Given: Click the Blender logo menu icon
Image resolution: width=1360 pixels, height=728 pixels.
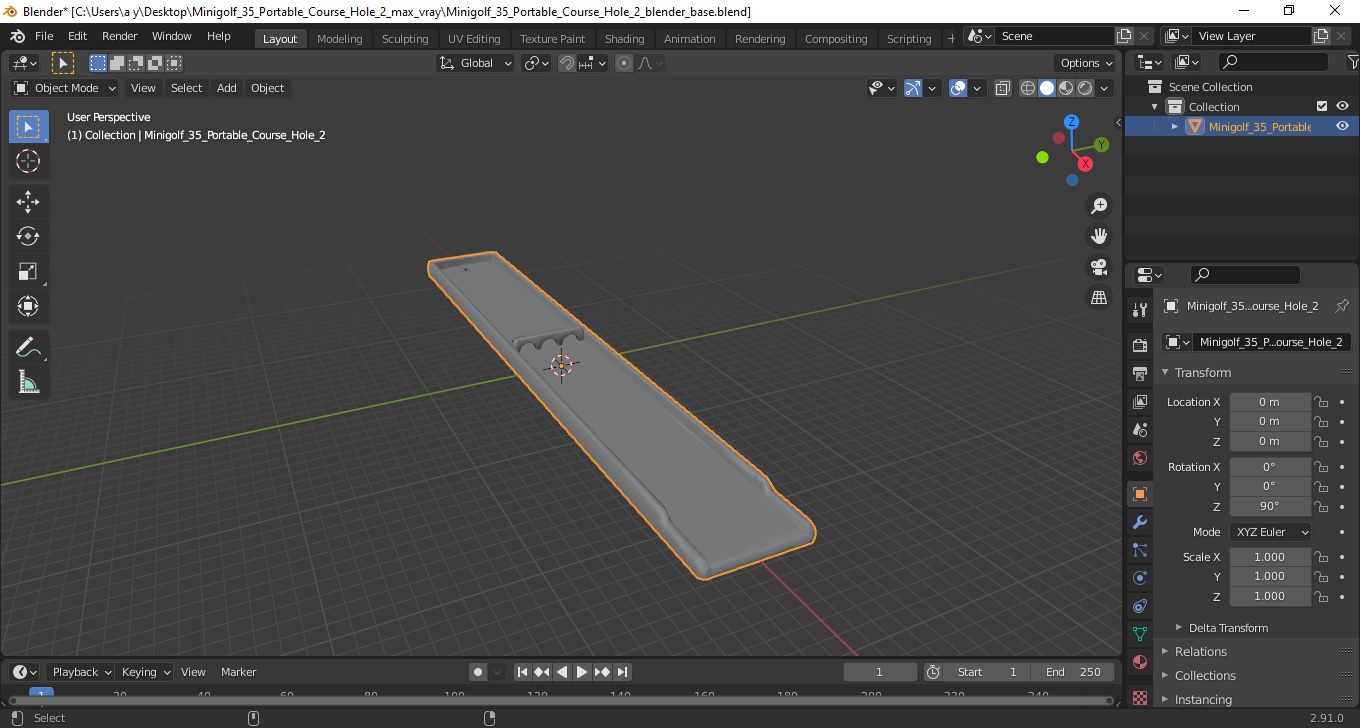Looking at the screenshot, I should (17, 36).
